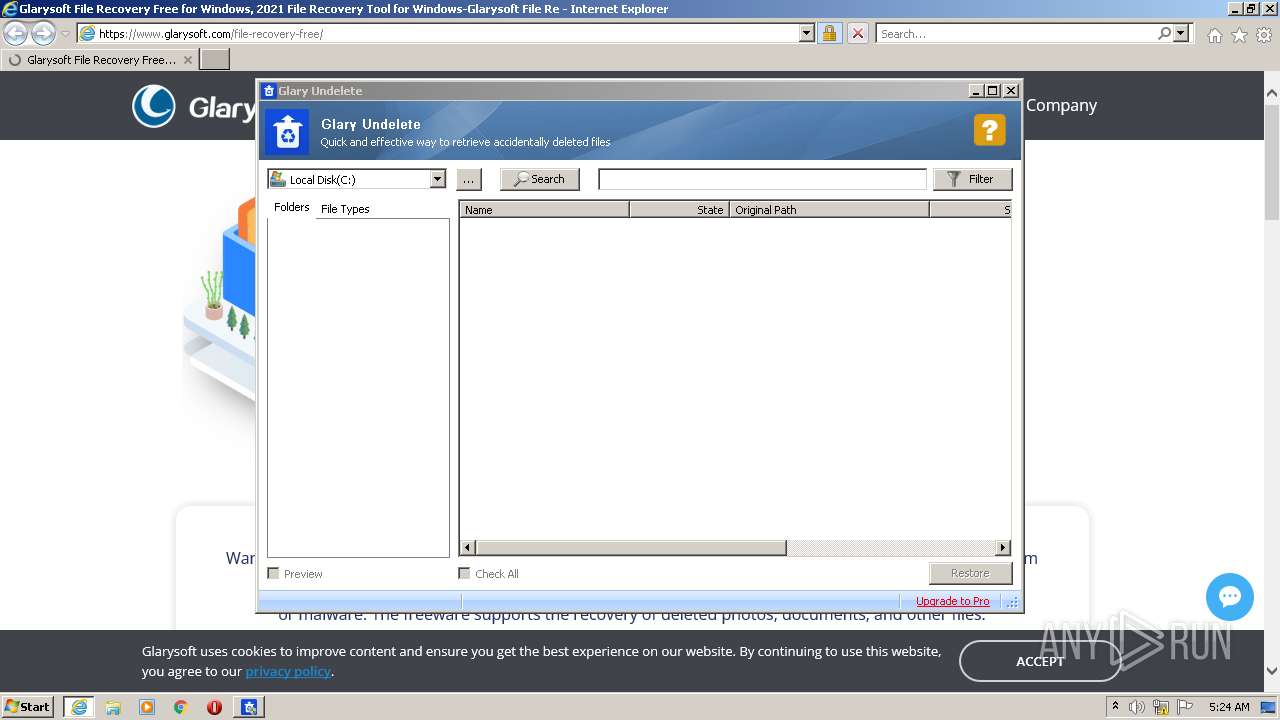Image resolution: width=1280 pixels, height=720 pixels.
Task: Click the IE Search box
Action: (x=1016, y=33)
